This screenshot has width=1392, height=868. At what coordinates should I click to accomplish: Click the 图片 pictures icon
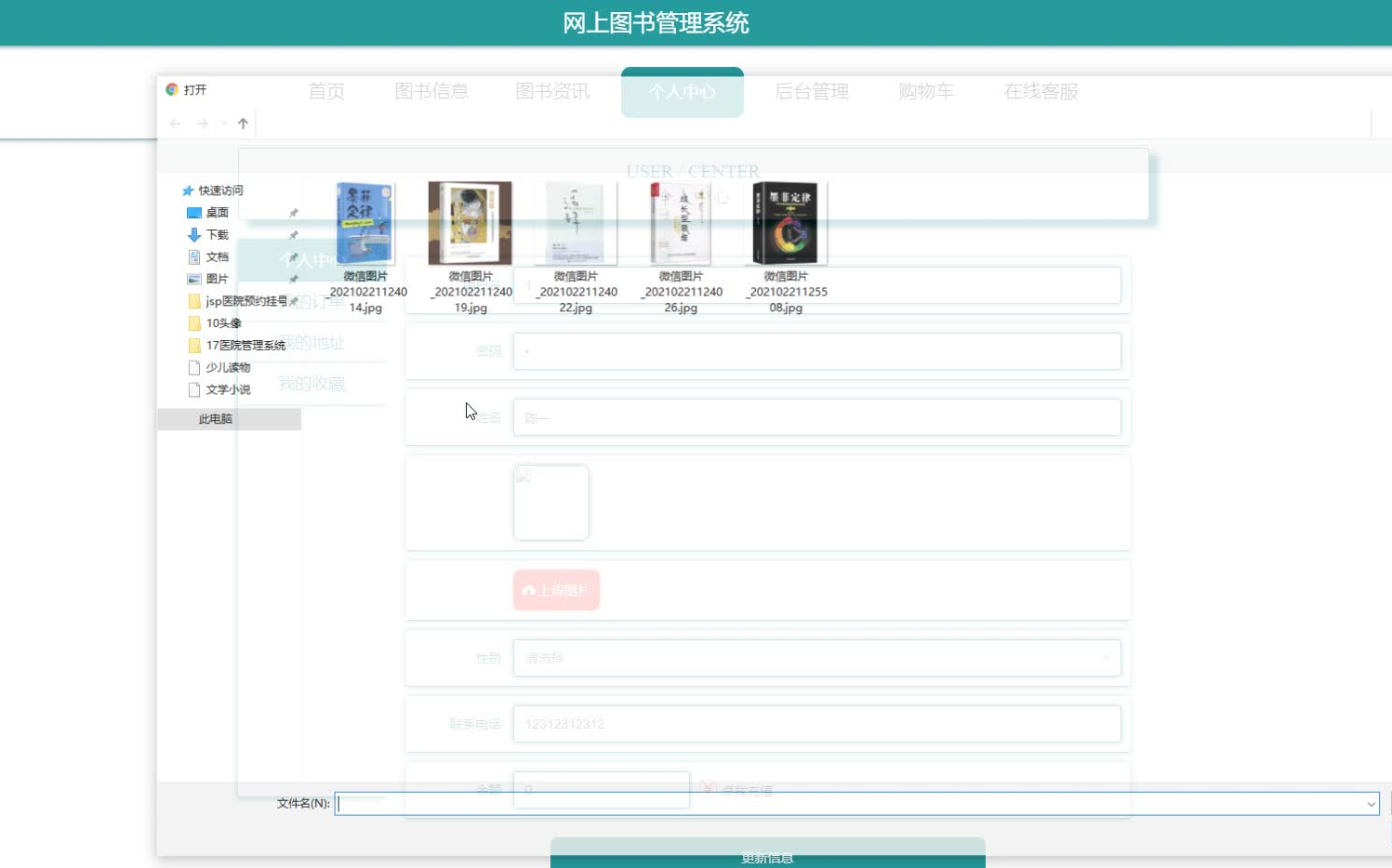(x=194, y=279)
